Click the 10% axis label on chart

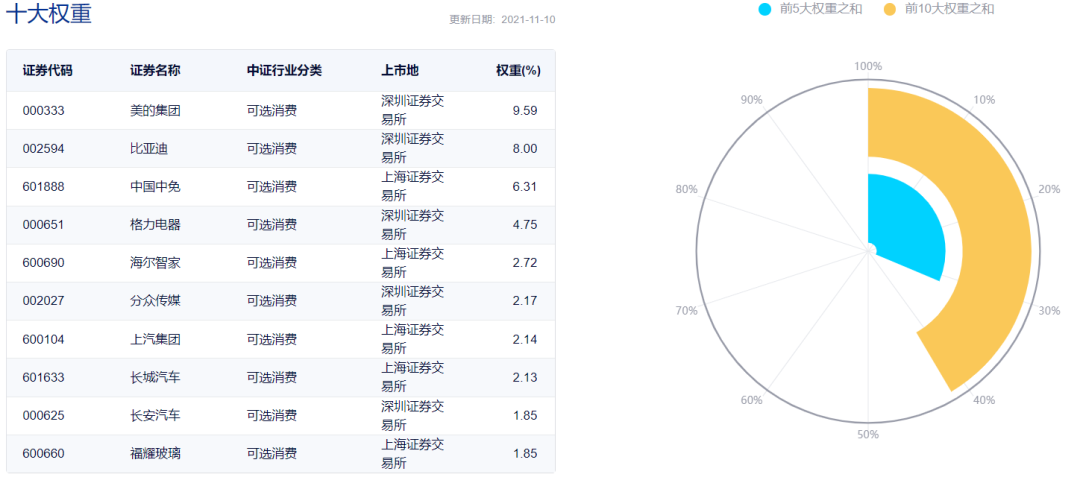pos(984,99)
